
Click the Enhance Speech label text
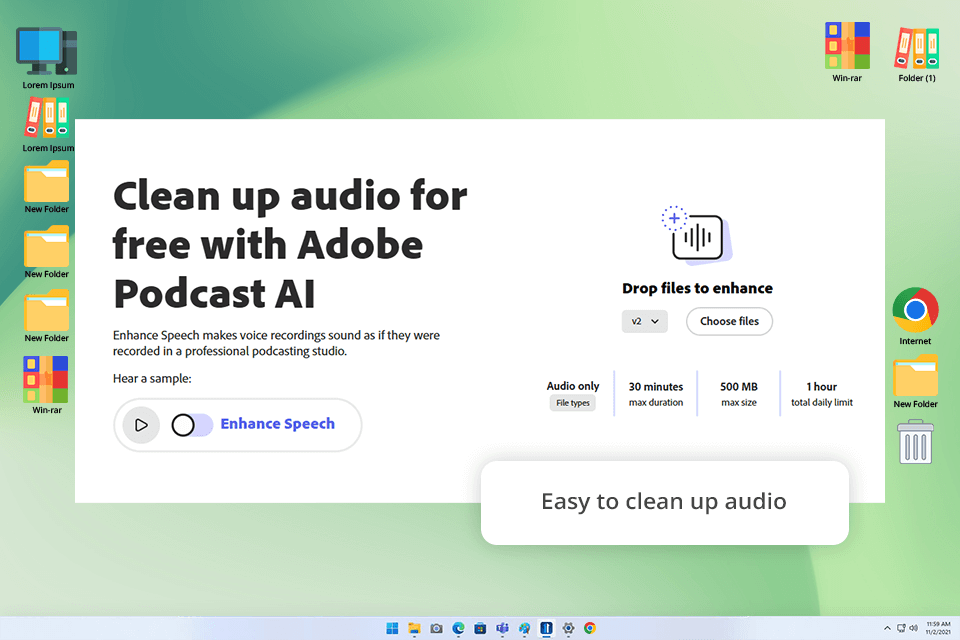point(277,424)
